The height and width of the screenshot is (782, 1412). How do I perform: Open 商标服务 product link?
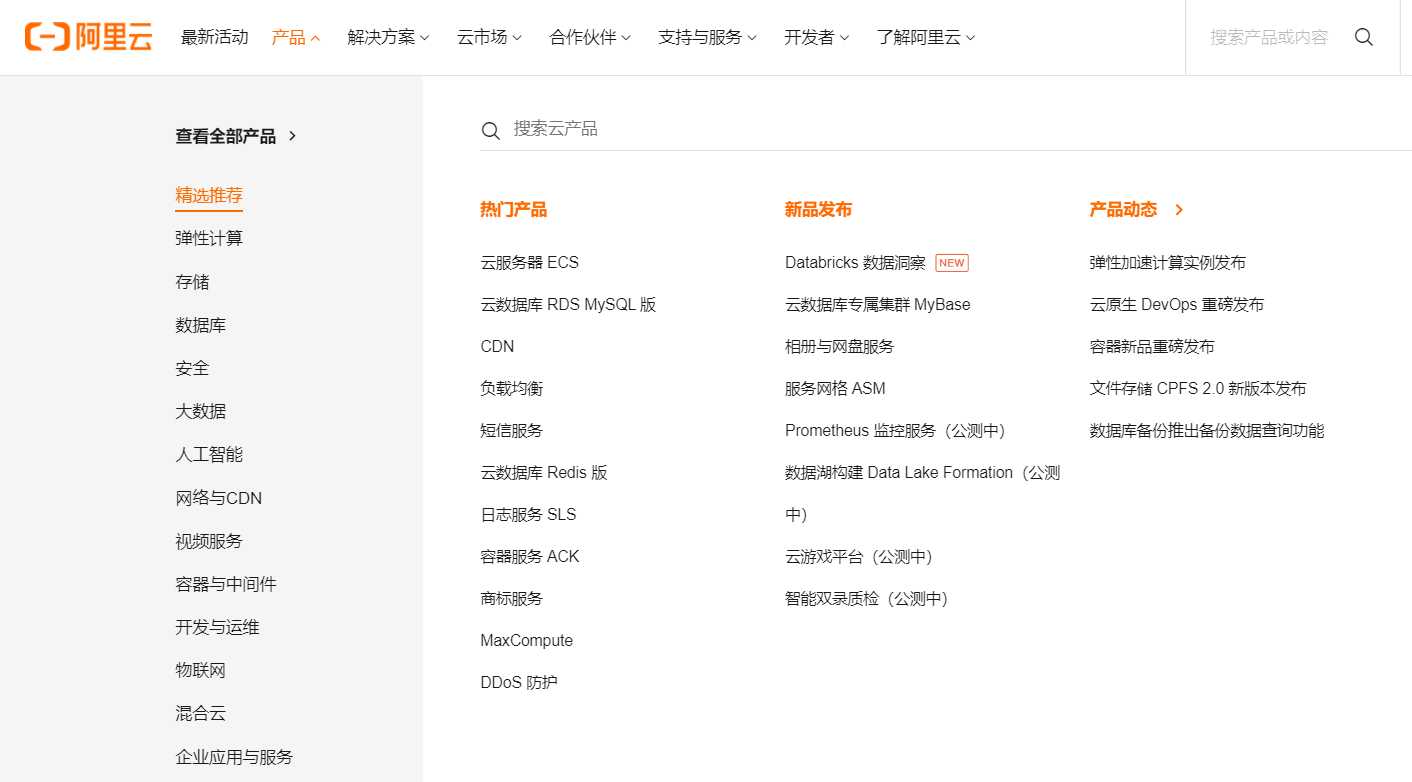click(x=512, y=599)
